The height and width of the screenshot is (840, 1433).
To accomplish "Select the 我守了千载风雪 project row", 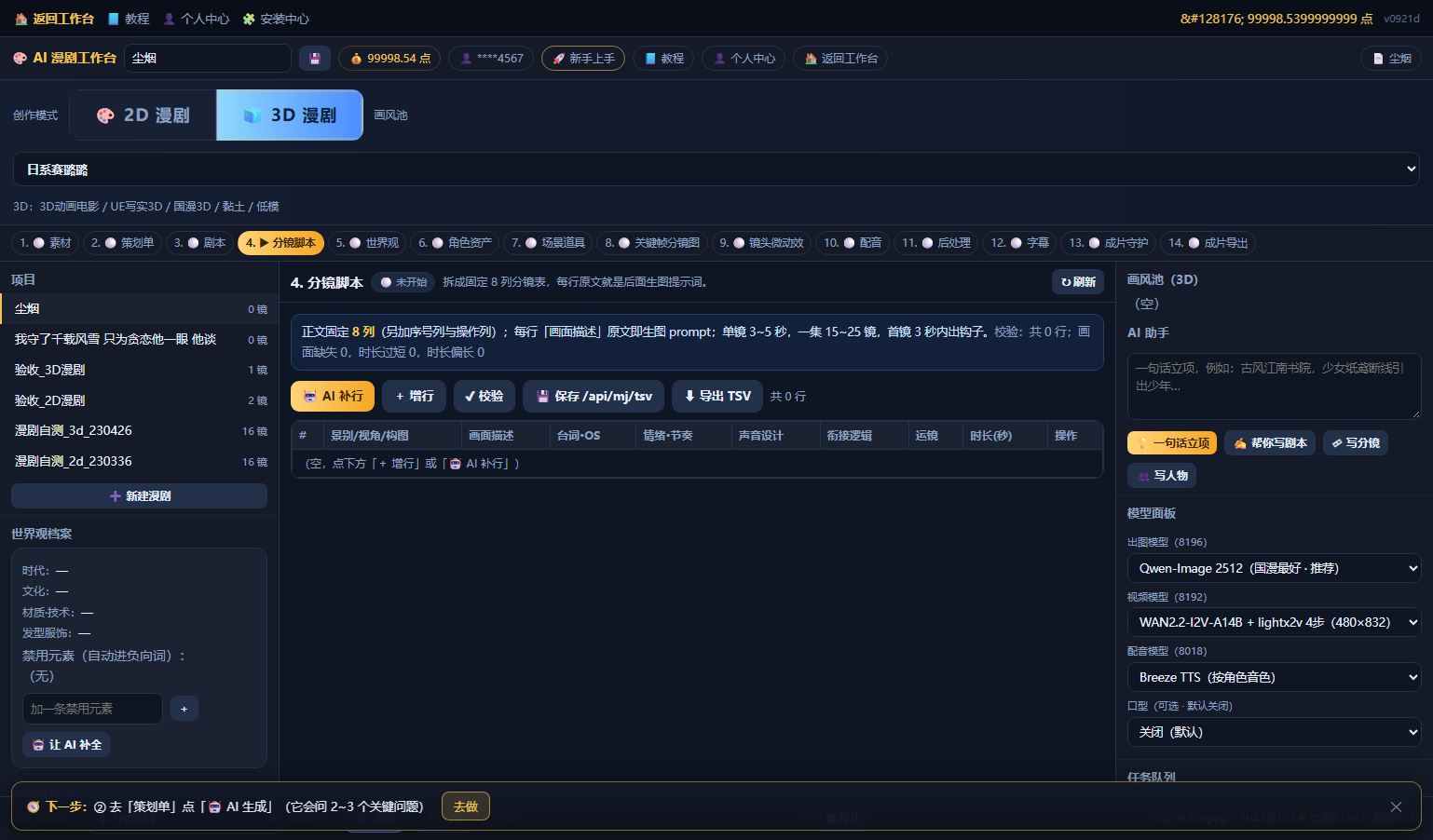I will click(139, 340).
